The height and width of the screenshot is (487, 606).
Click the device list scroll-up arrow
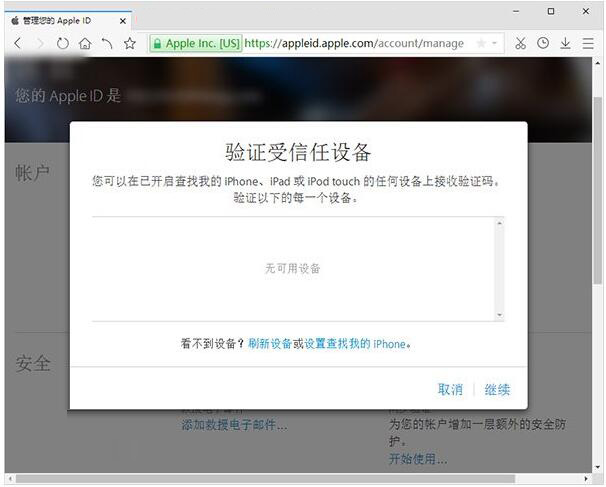click(x=499, y=223)
